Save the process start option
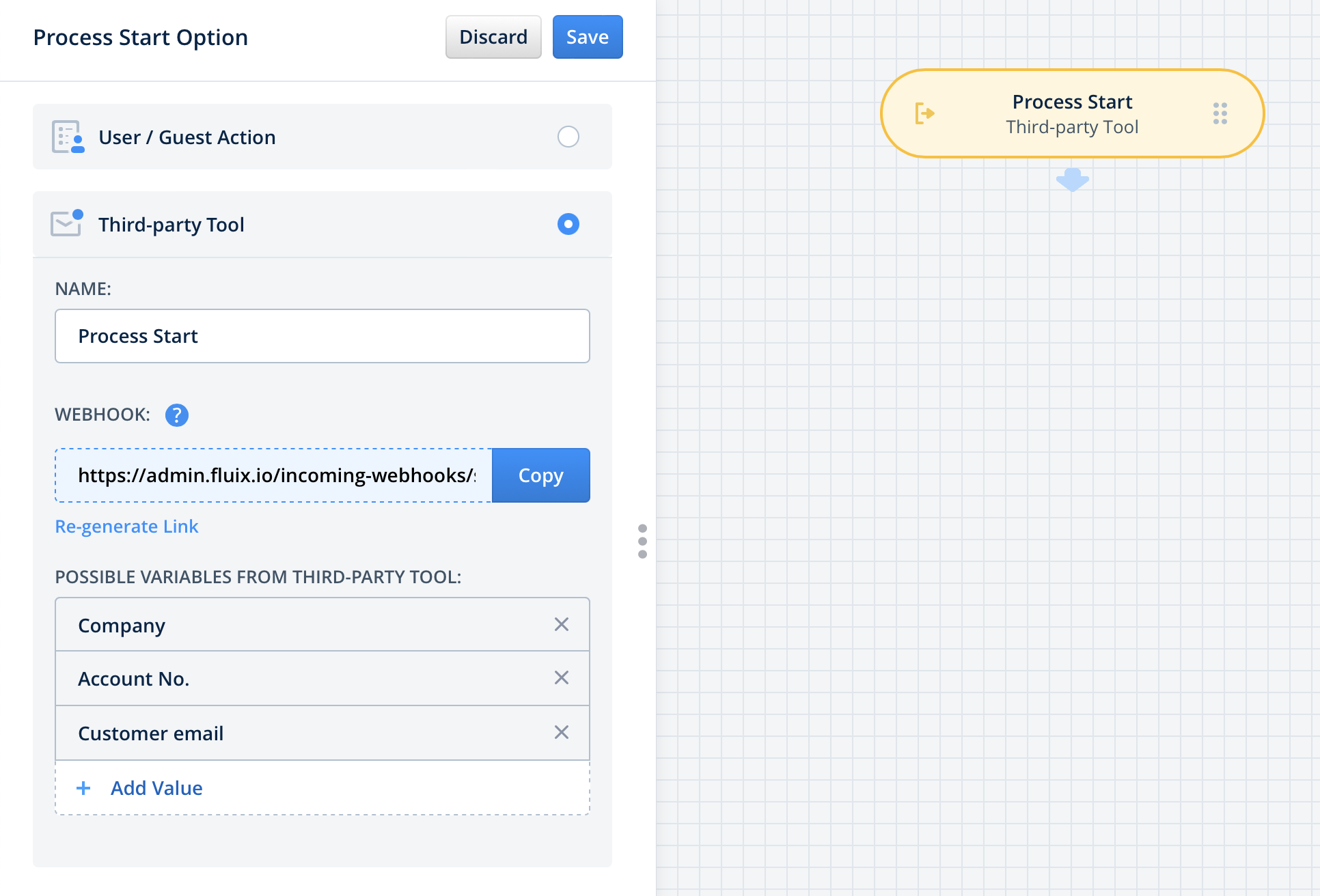1320x896 pixels. click(x=587, y=37)
